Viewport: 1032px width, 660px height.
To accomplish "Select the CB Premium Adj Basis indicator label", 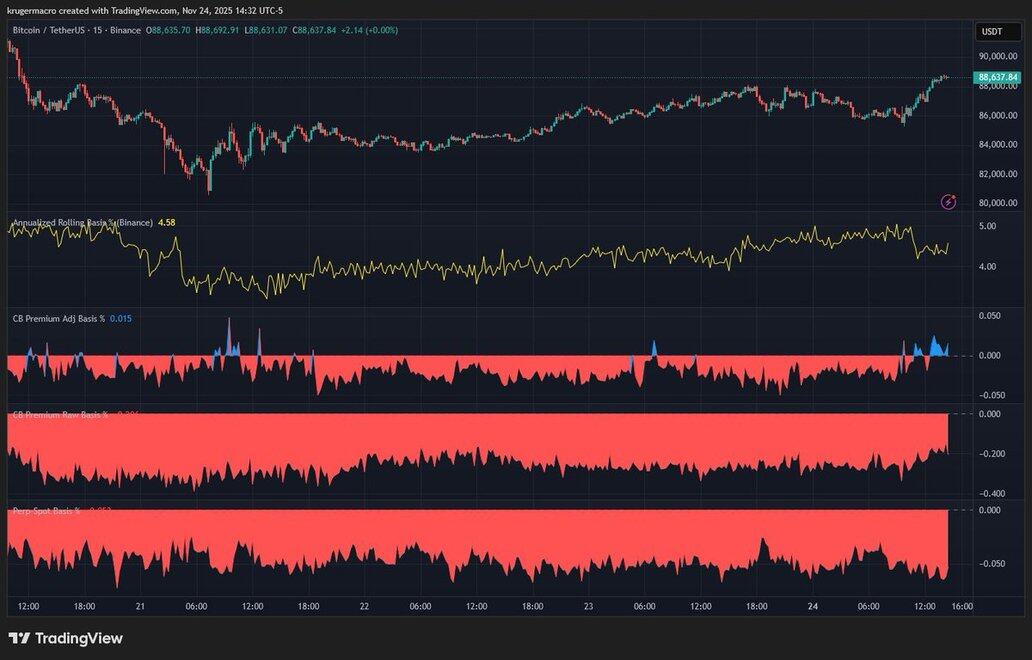I will pyautogui.click(x=58, y=318).
